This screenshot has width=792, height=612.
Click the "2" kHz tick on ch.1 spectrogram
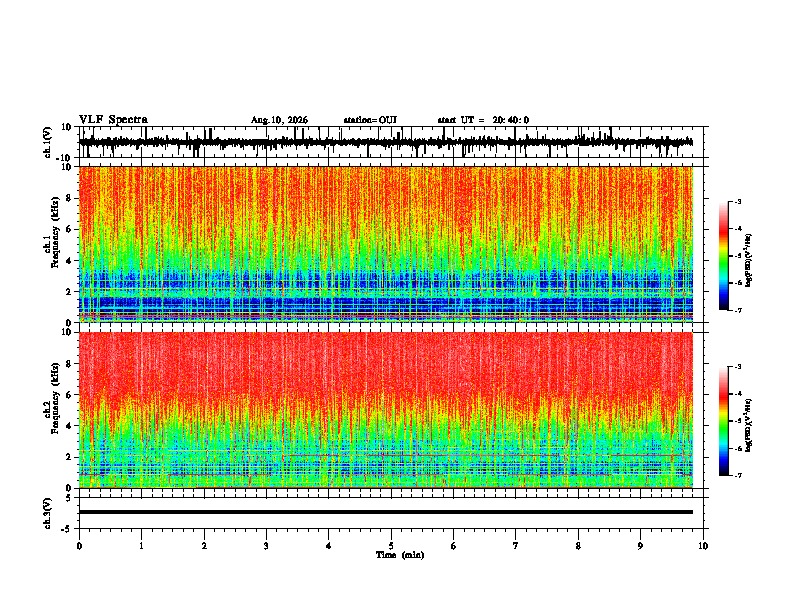pyautogui.click(x=70, y=291)
